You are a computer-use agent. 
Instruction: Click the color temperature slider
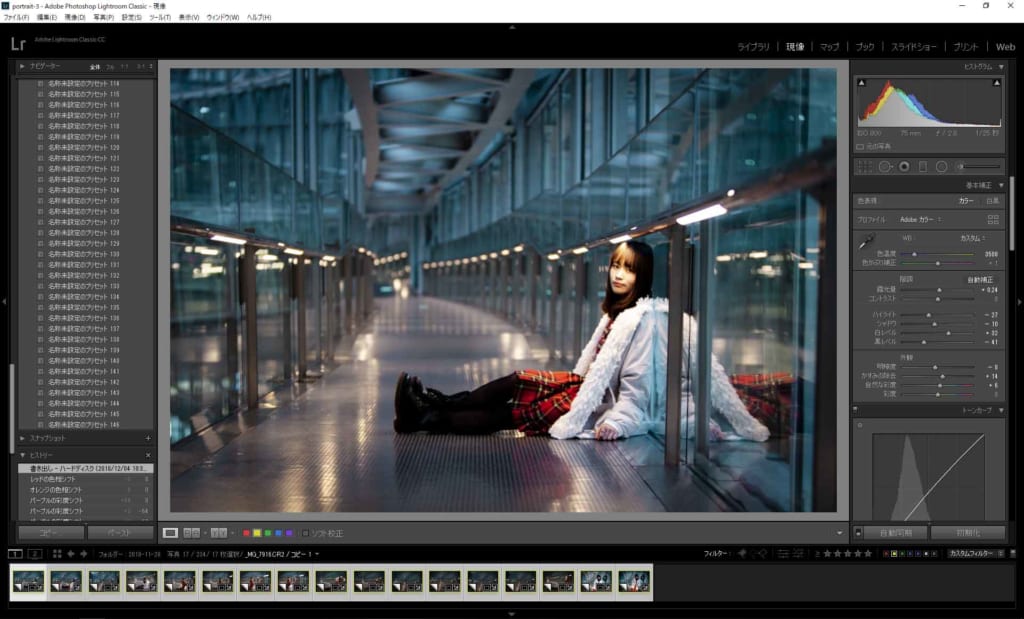click(937, 254)
